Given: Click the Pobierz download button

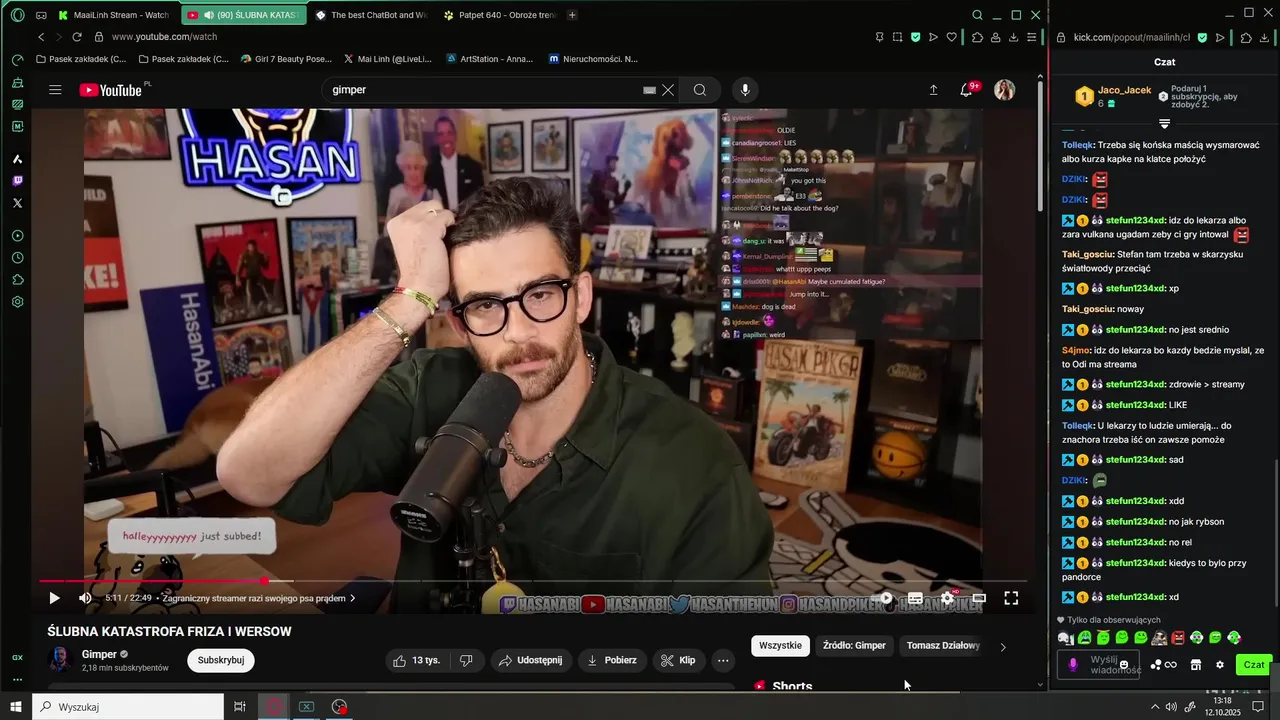Looking at the screenshot, I should [x=612, y=660].
